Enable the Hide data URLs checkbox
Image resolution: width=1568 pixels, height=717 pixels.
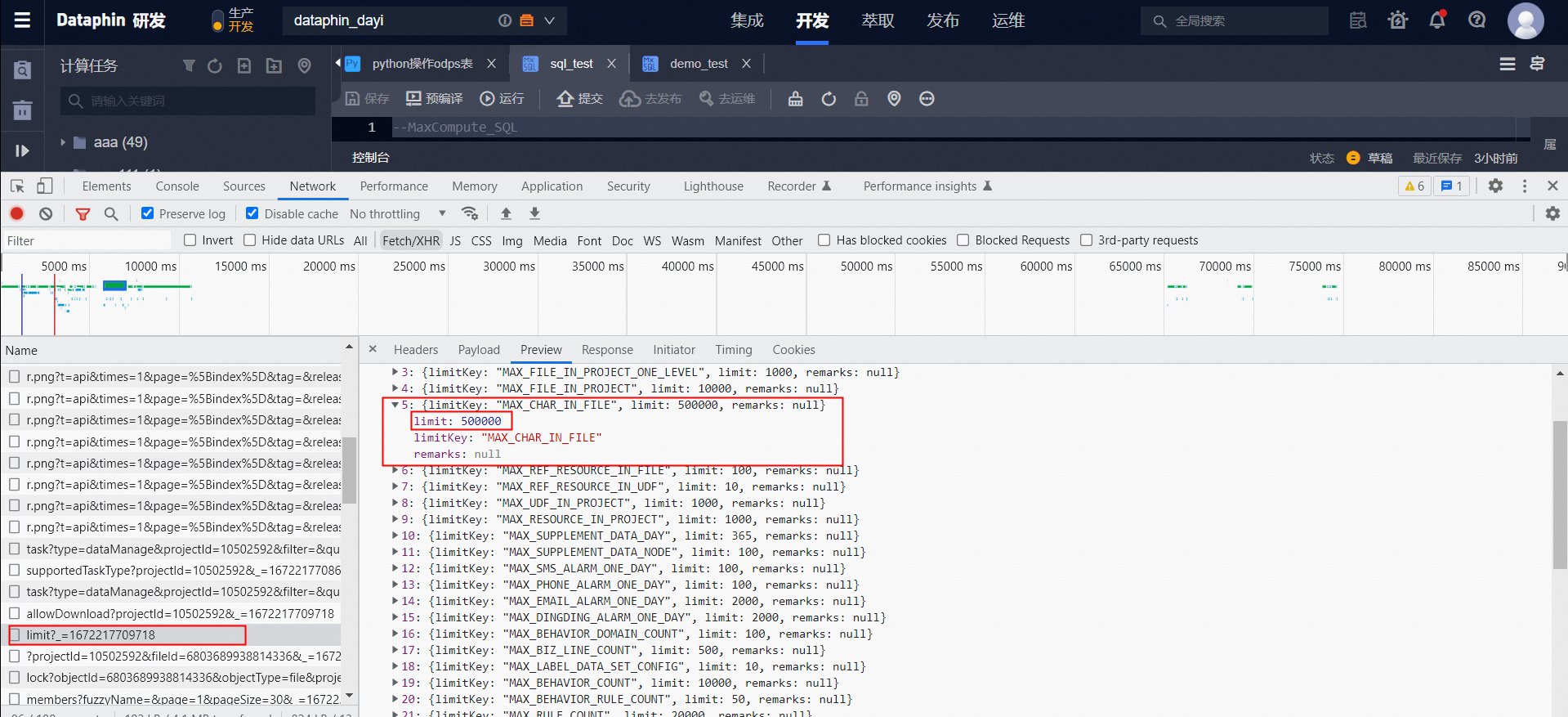250,240
